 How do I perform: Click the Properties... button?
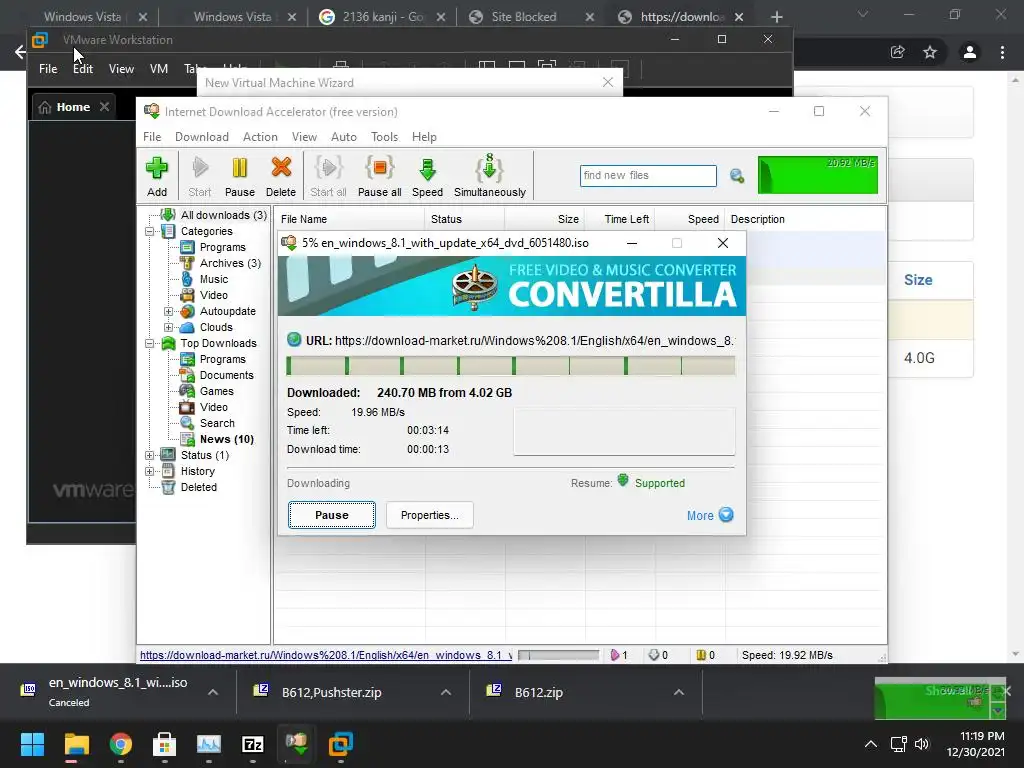pos(430,515)
